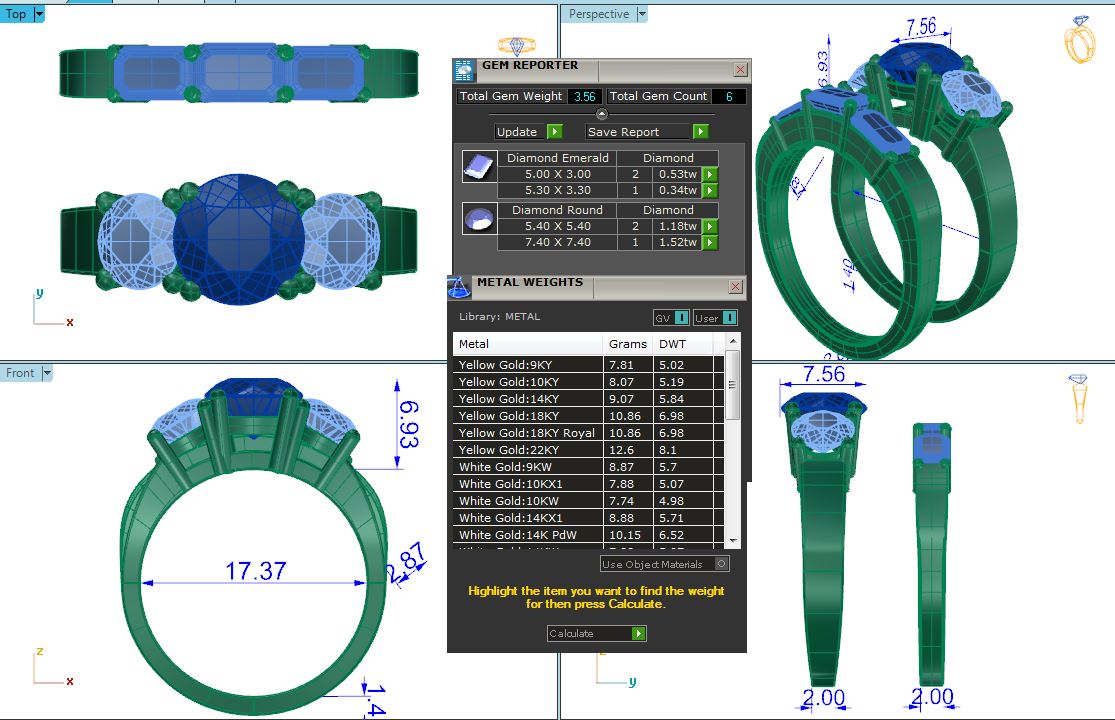This screenshot has width=1115, height=720.
Task: Select the Diamond Round gem shape icon
Action: click(479, 218)
